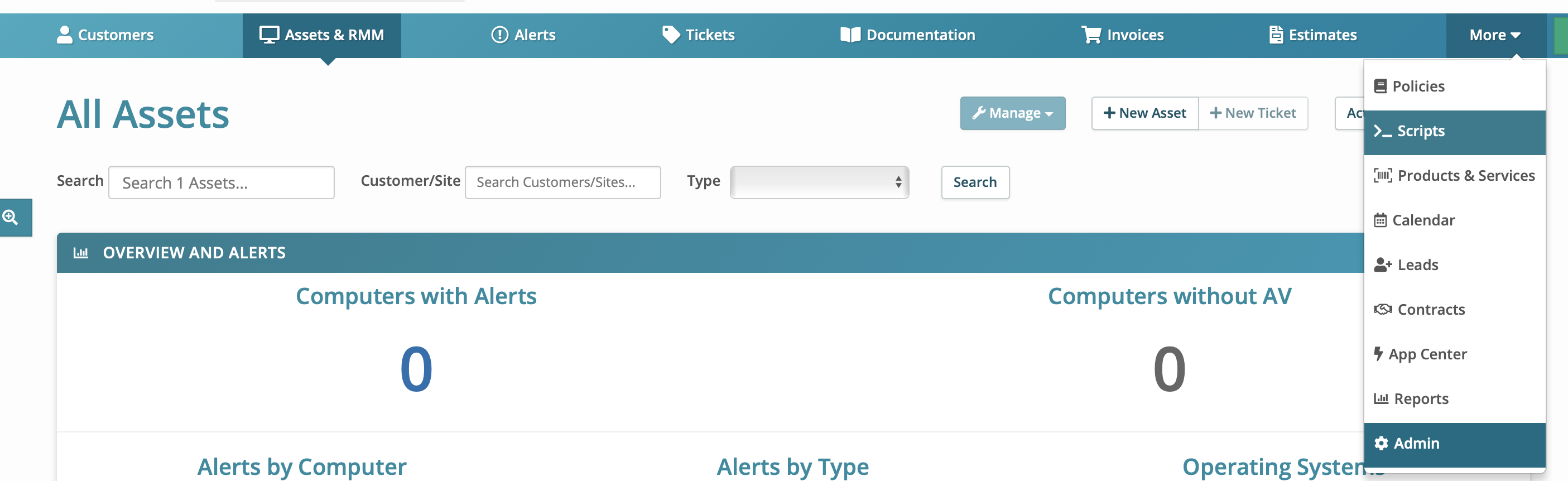The width and height of the screenshot is (1568, 481).
Task: Click the Search button
Action: point(975,182)
